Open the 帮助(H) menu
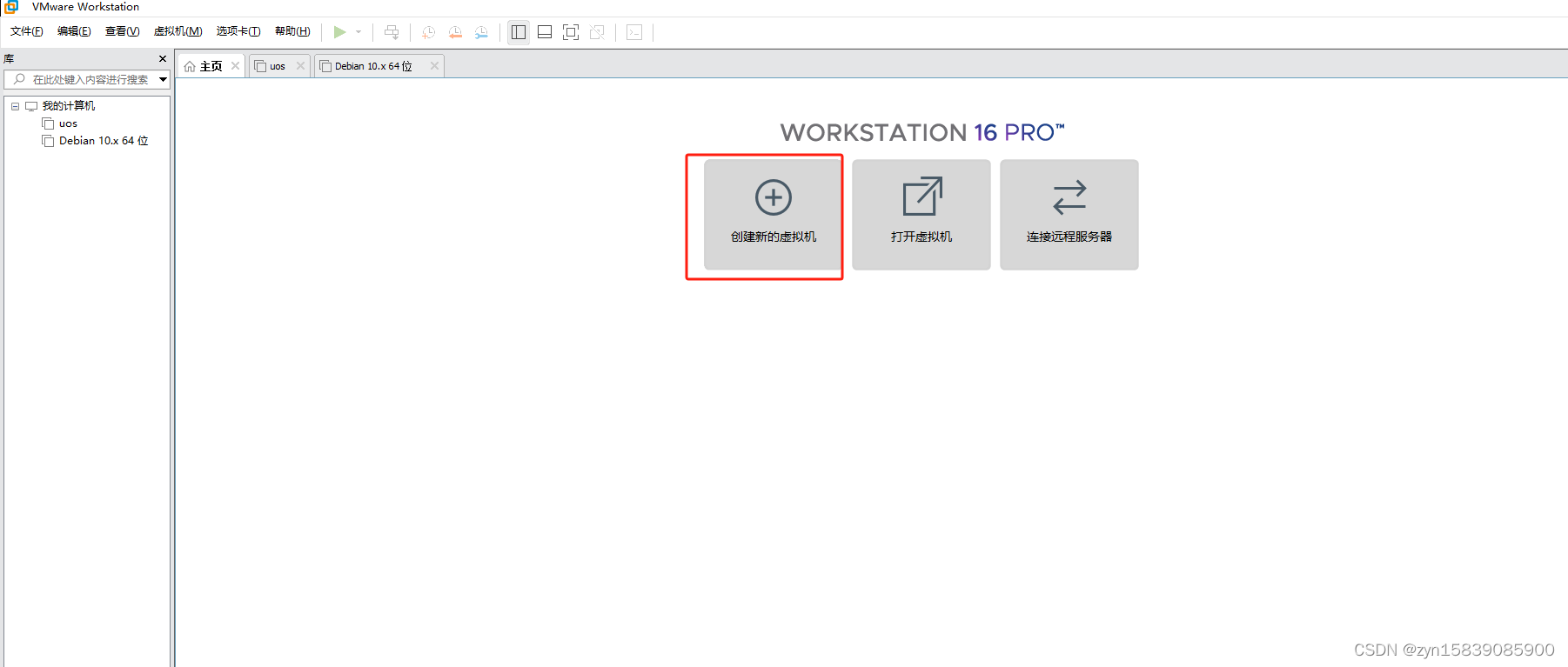Screen dimensions: 1568x667 pos(292,31)
